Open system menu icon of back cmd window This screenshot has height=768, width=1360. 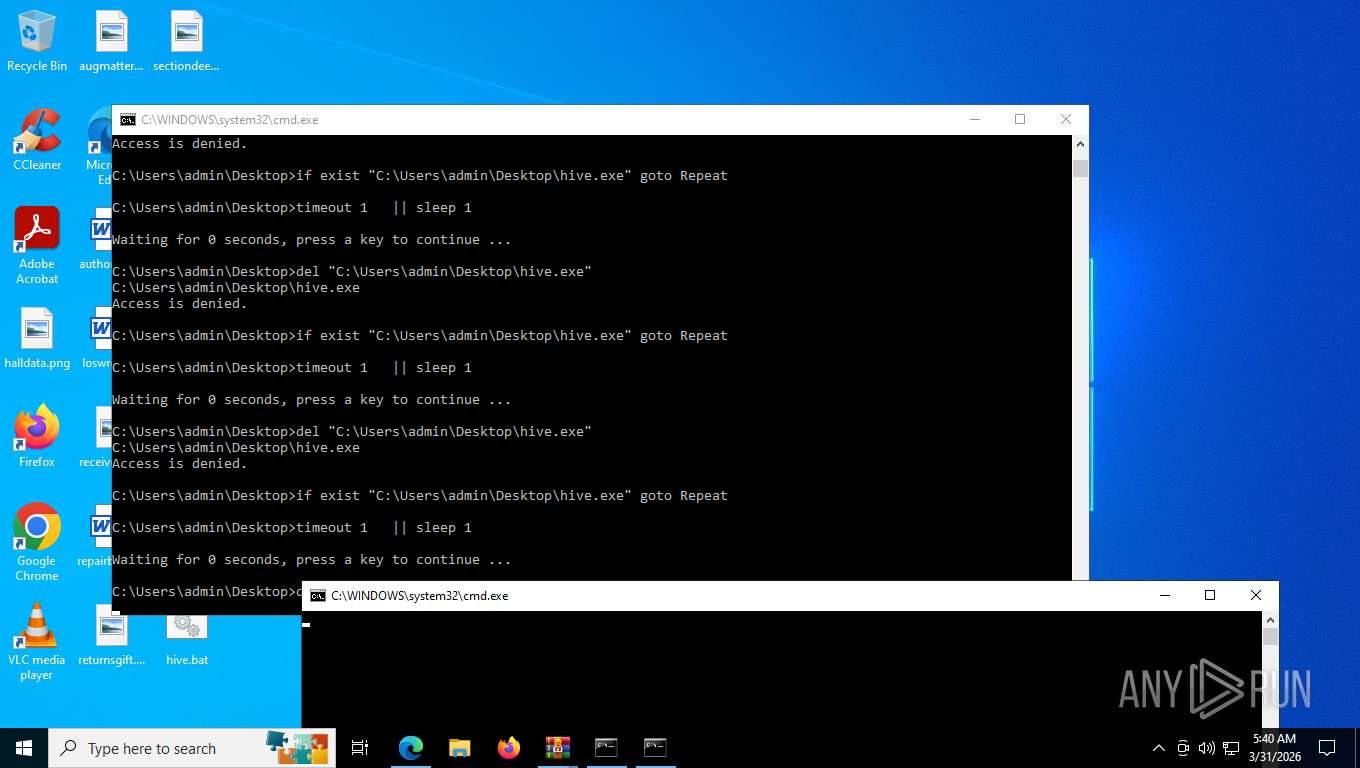127,120
